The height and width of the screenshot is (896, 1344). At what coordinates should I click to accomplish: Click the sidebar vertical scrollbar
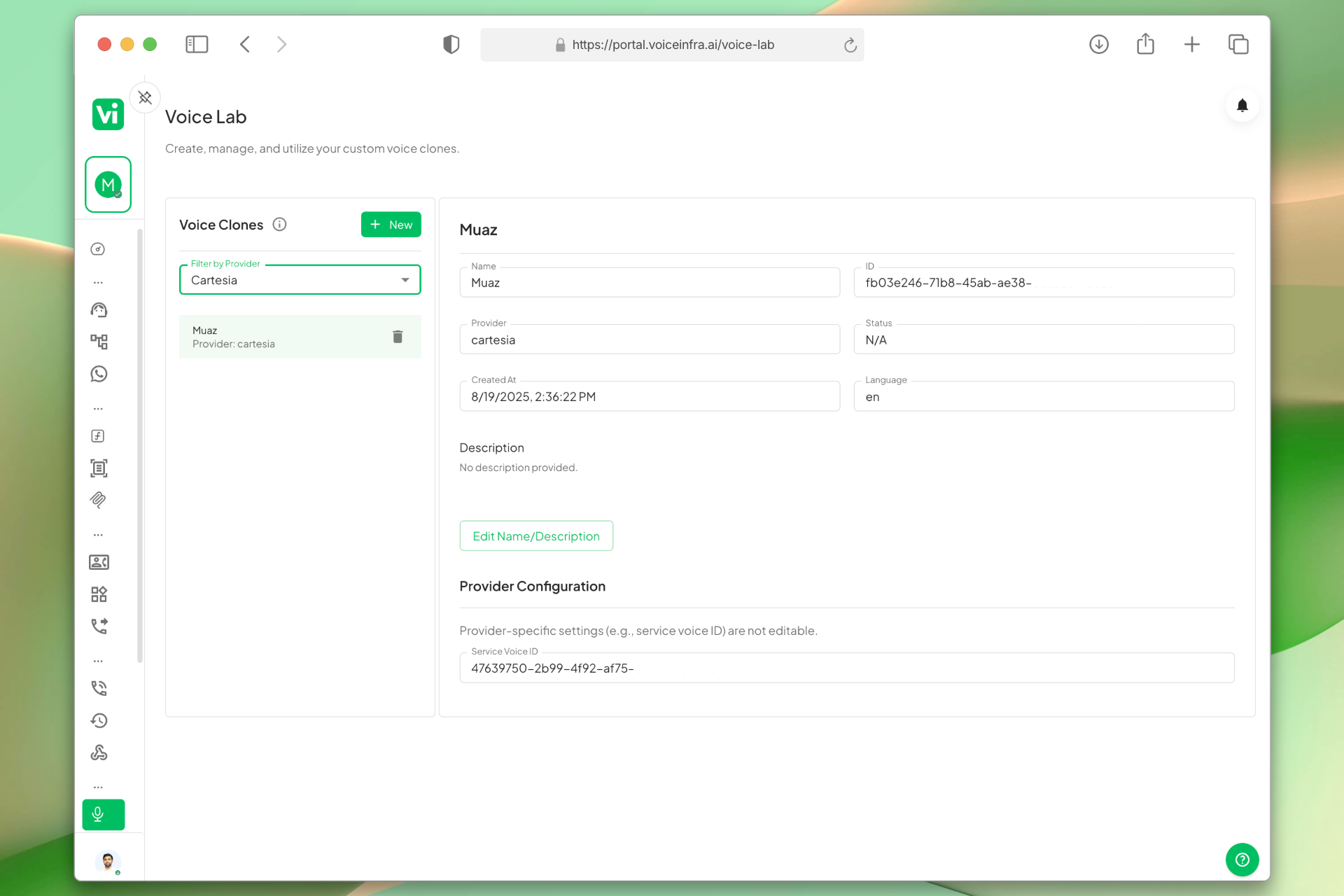[x=140, y=445]
